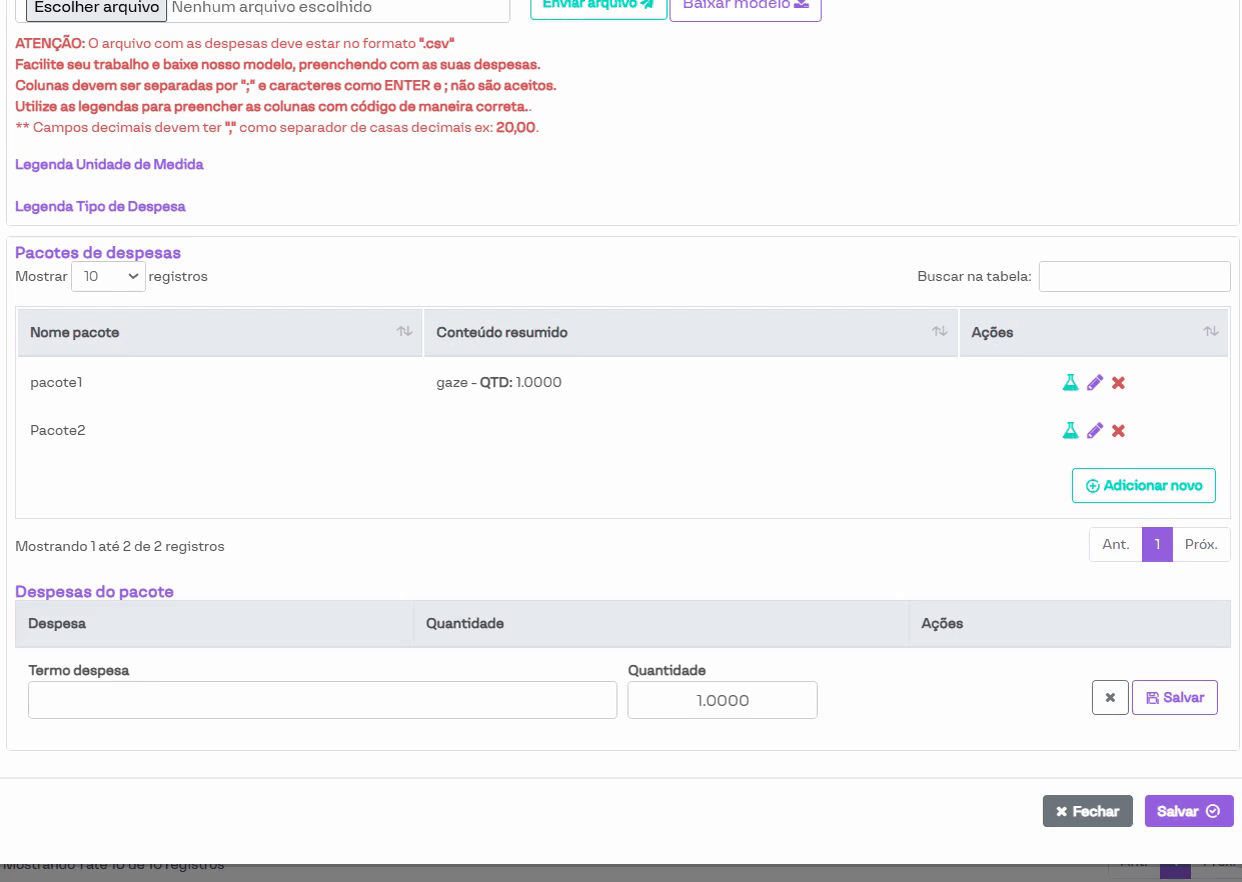Click the Baixar modelo button
Viewport: 1242px width, 882px height.
pos(745,6)
